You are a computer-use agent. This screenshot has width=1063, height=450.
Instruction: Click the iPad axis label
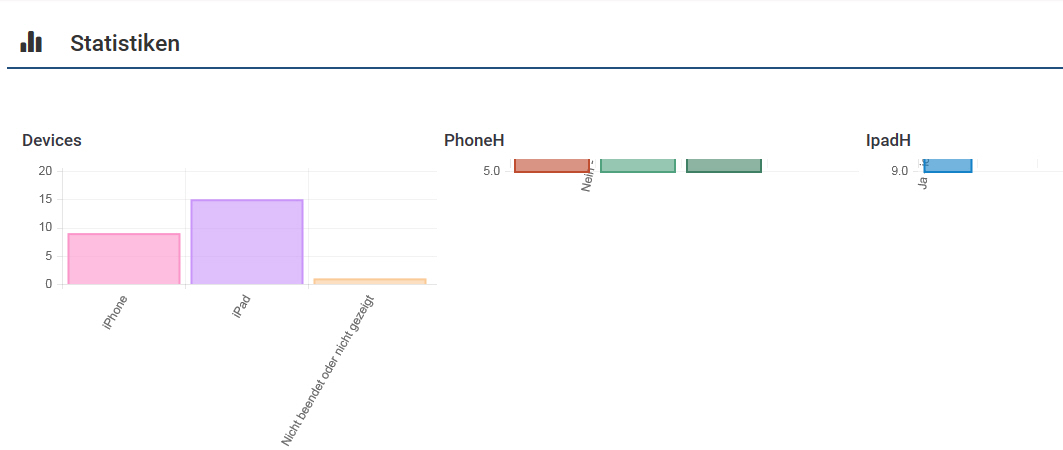pyautogui.click(x=241, y=307)
